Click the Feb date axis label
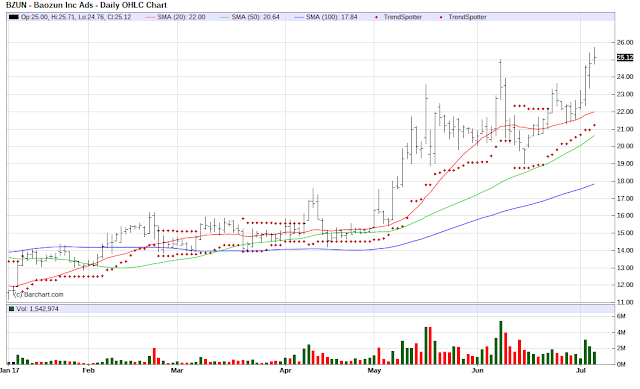 (89, 371)
